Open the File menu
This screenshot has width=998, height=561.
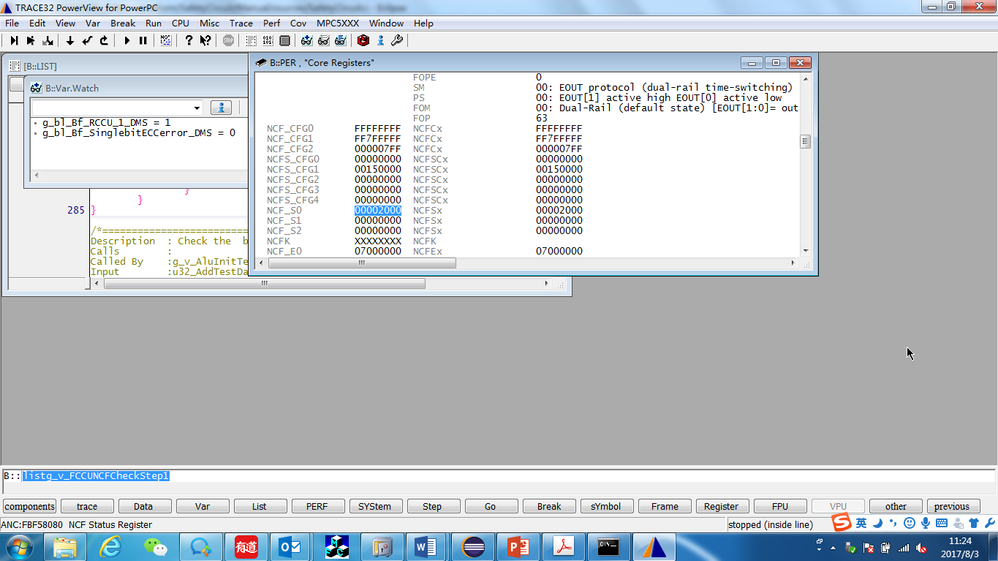point(12,23)
